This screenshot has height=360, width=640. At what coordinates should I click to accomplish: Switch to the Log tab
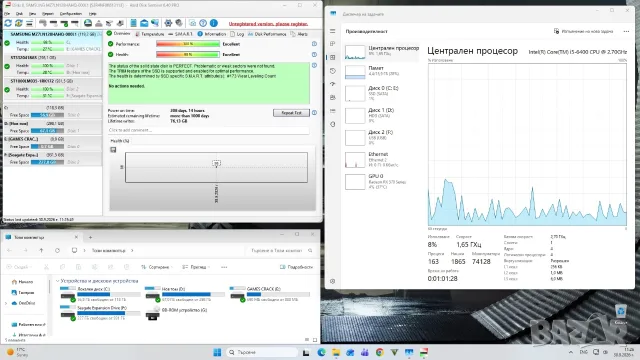237,34
